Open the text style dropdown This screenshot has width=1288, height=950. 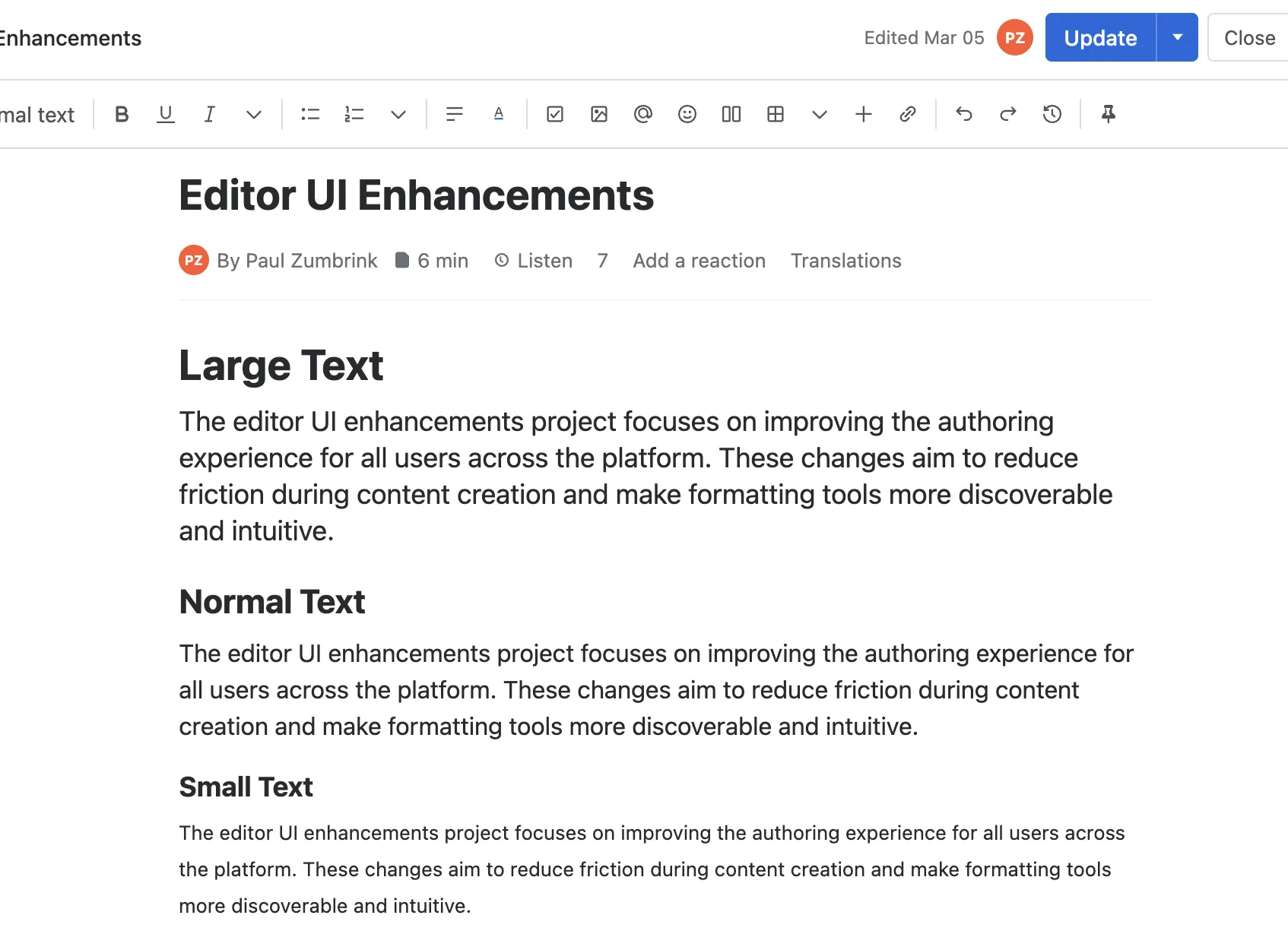click(37, 115)
